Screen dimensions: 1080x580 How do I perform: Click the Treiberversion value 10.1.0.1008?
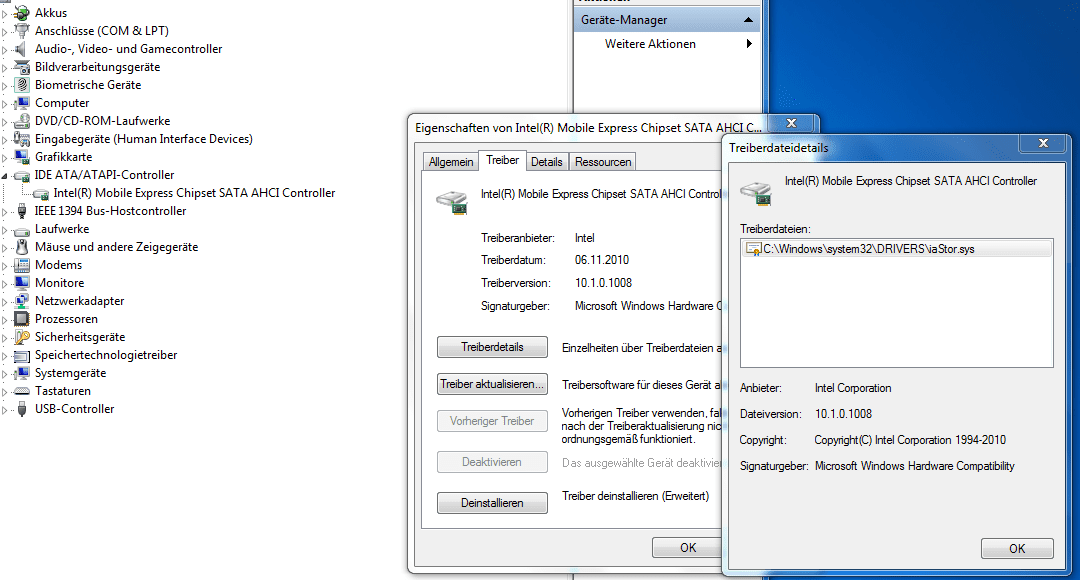click(603, 282)
